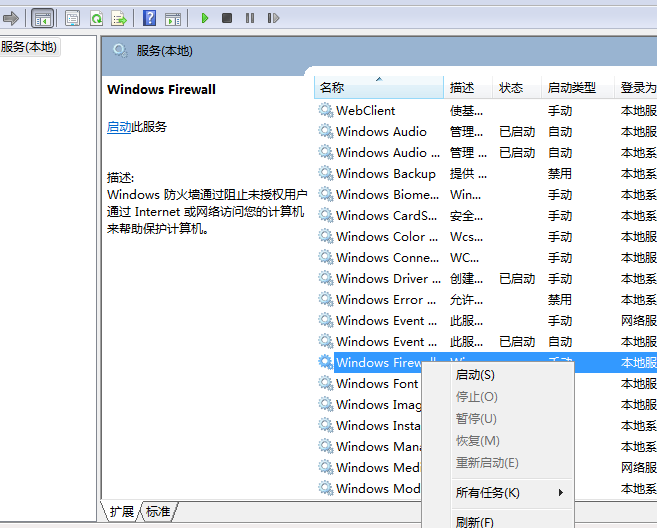Select the Windows Conne... service
This screenshot has width=657, height=528.
pos(387,257)
